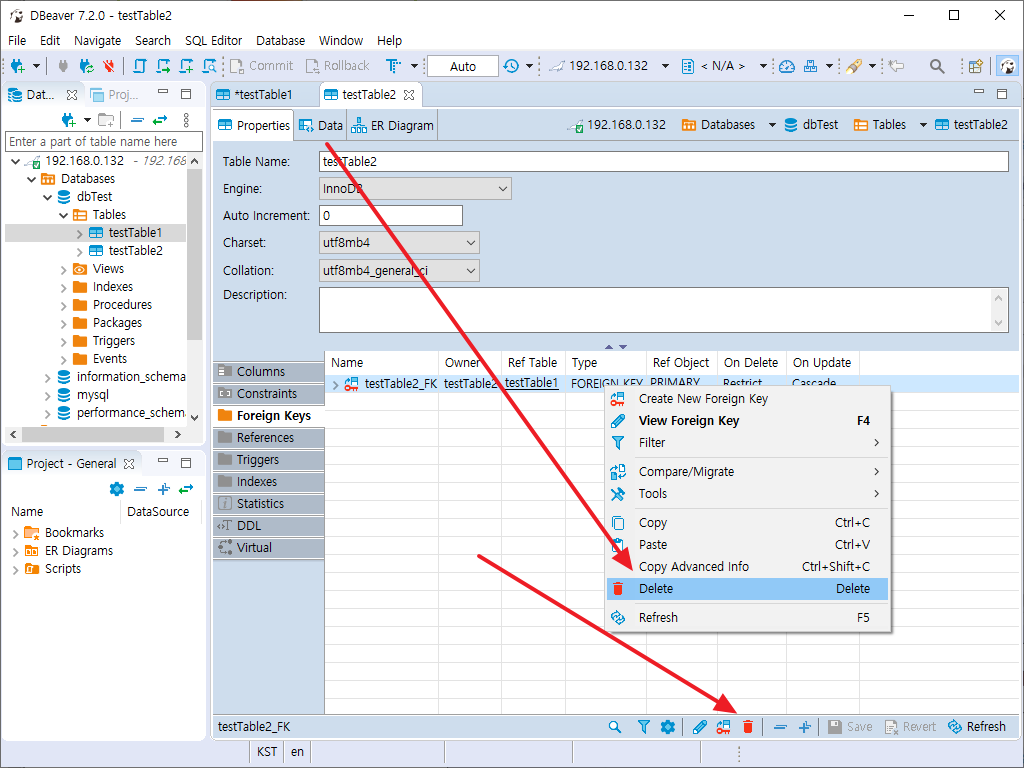Click the transaction mode icon beside Rollback
Screen dimensions: 1024x768
392,66
